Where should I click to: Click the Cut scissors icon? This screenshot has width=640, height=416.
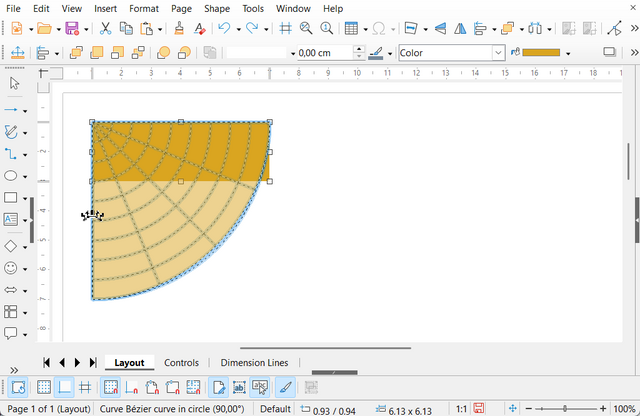[105, 29]
